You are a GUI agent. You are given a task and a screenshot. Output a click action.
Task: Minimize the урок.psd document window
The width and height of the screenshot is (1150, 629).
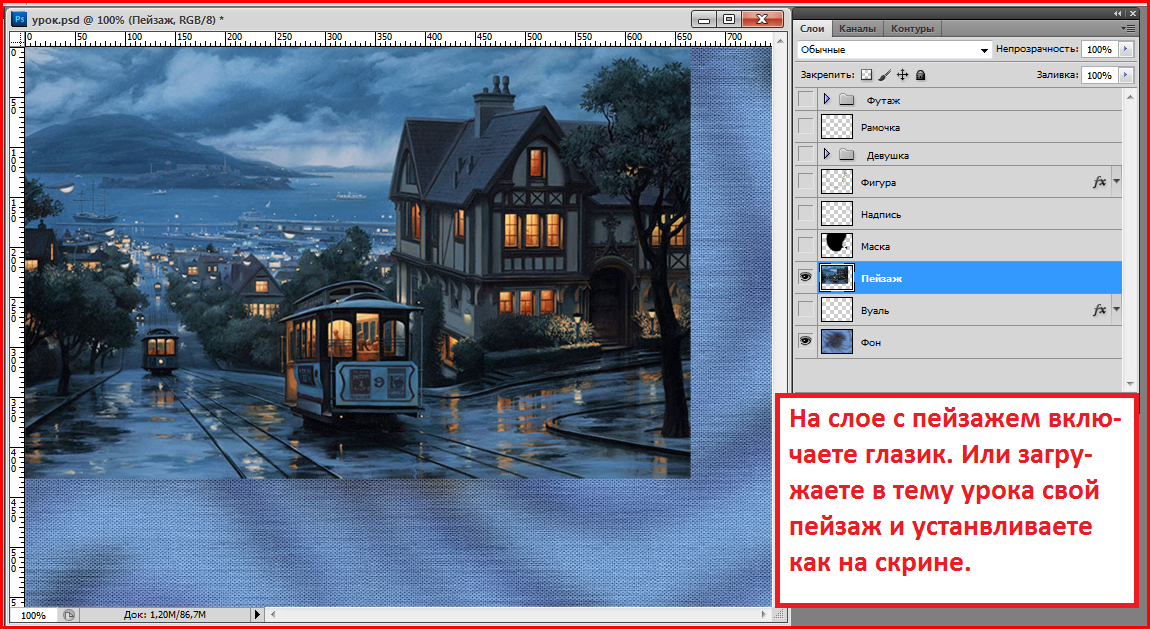coord(705,19)
